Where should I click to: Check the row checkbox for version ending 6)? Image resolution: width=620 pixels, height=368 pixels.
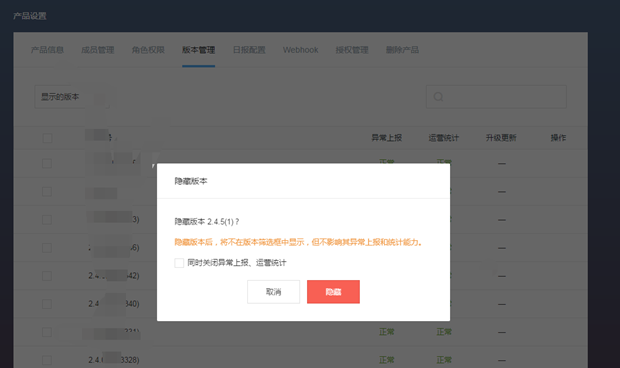click(47, 248)
